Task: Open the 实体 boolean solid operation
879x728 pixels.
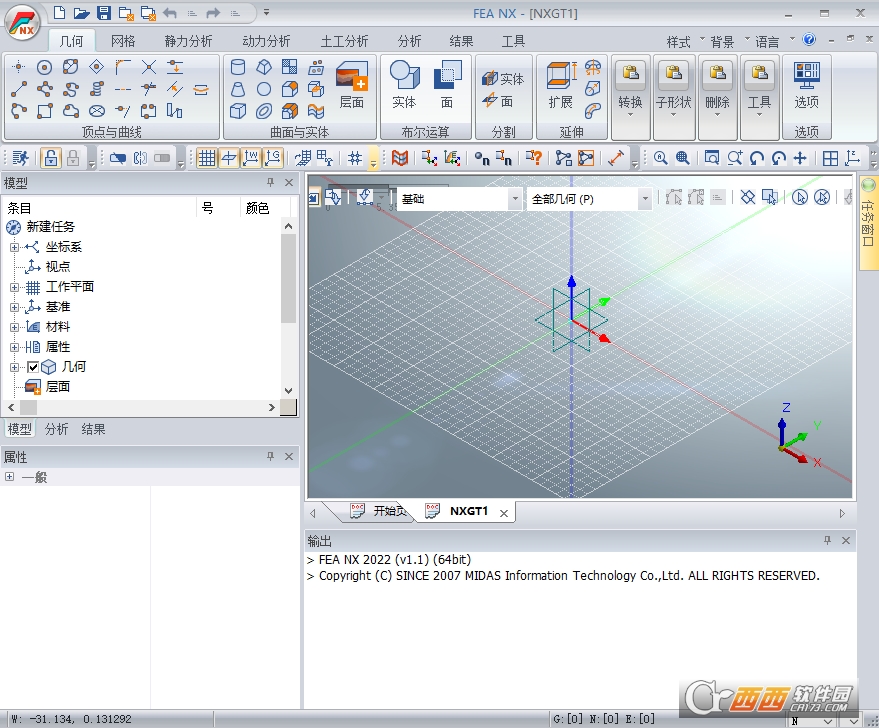Action: click(x=404, y=85)
